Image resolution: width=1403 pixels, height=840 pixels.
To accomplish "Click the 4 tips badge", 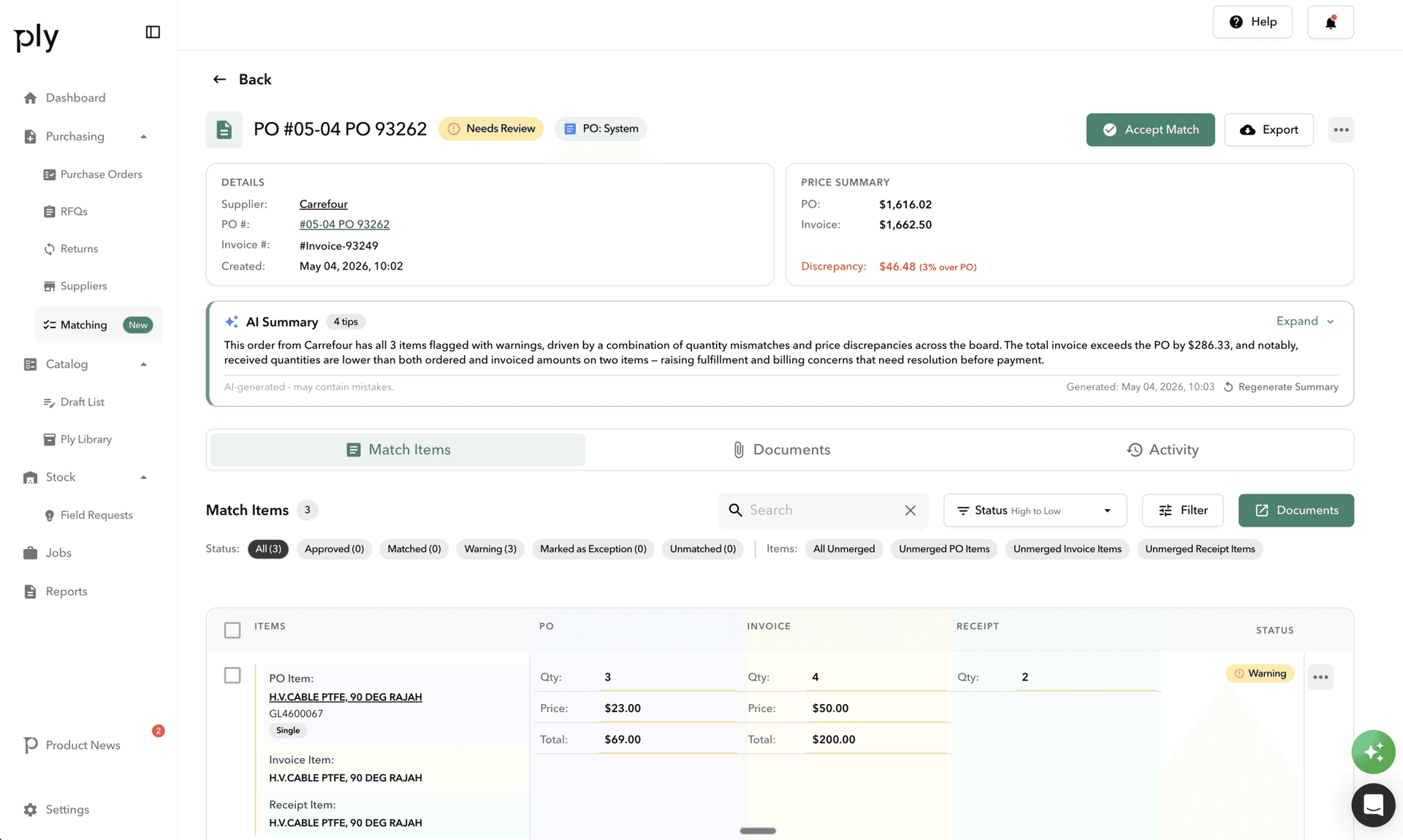I will [x=346, y=322].
